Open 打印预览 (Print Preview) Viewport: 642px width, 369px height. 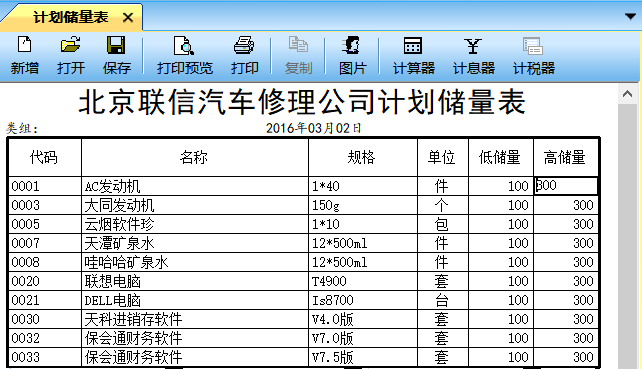coord(185,56)
